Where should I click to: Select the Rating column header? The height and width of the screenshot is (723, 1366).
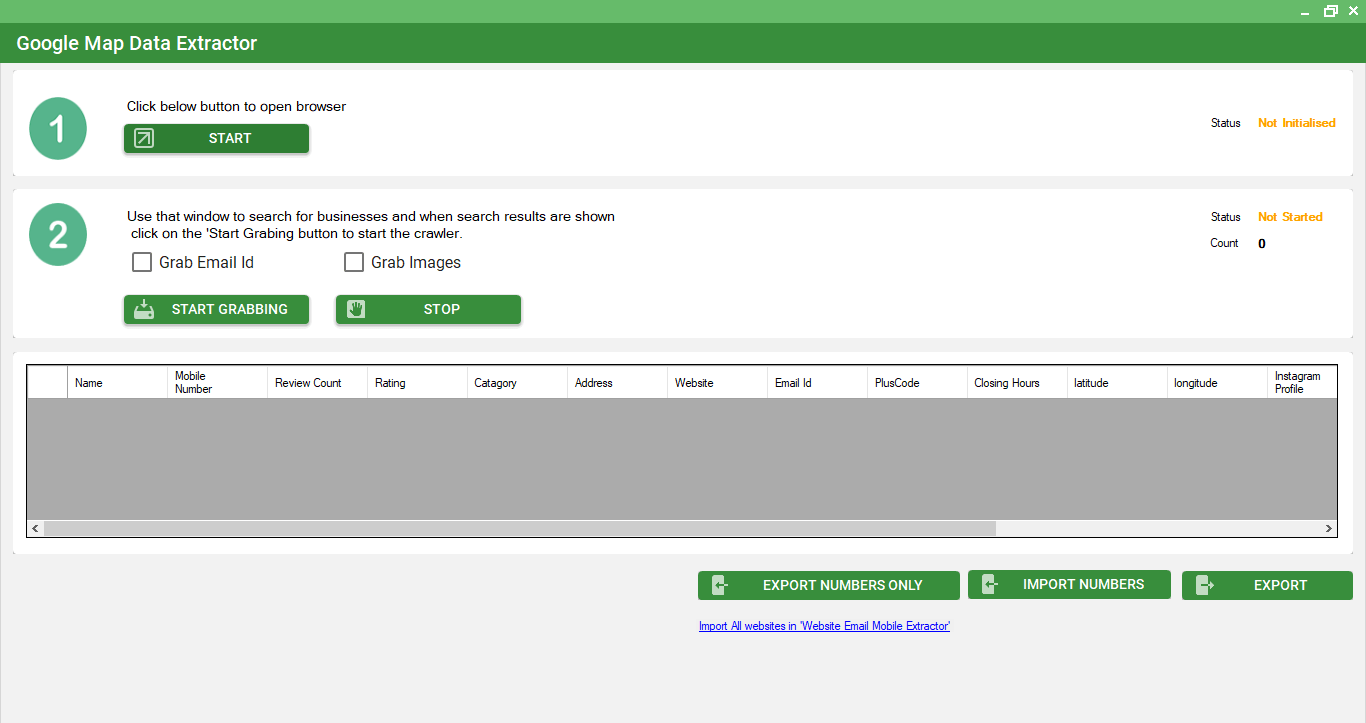[x=417, y=383]
